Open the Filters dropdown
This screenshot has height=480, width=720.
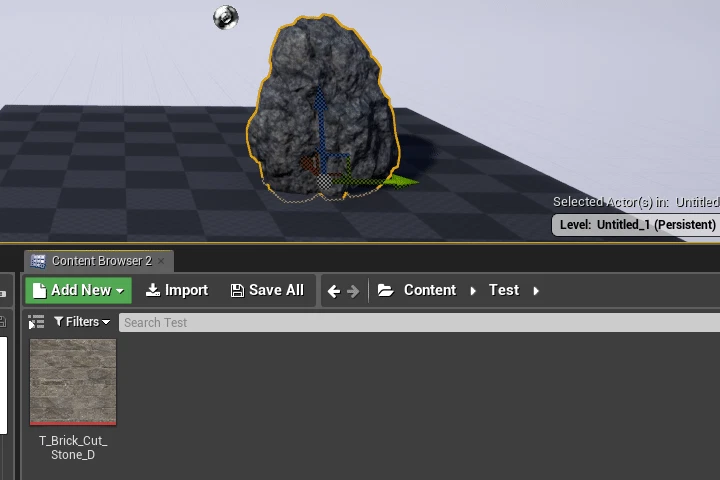point(82,322)
